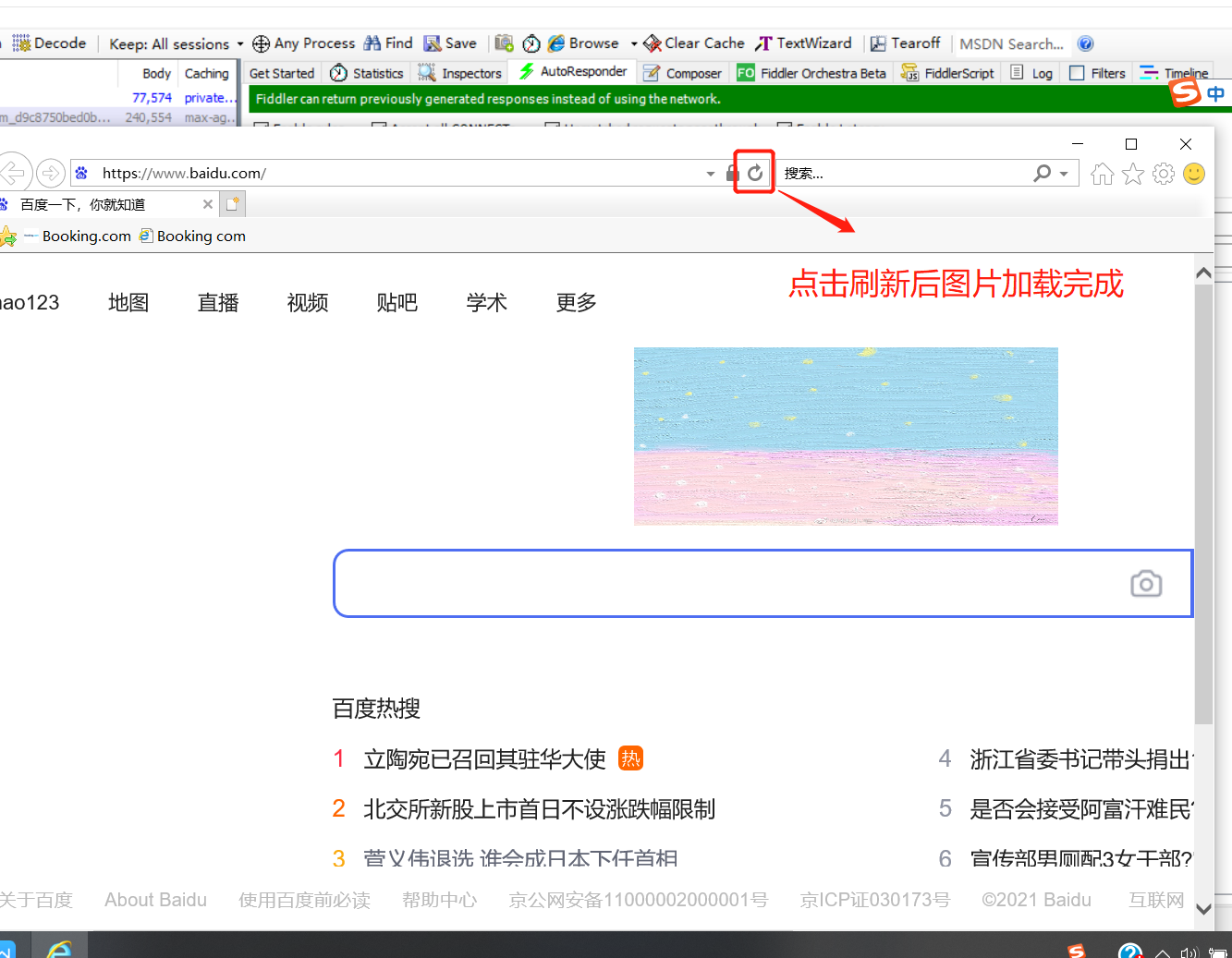Screen dimensions: 1232x958
Task: Close the 百度一下 browser tab
Action: coord(208,204)
